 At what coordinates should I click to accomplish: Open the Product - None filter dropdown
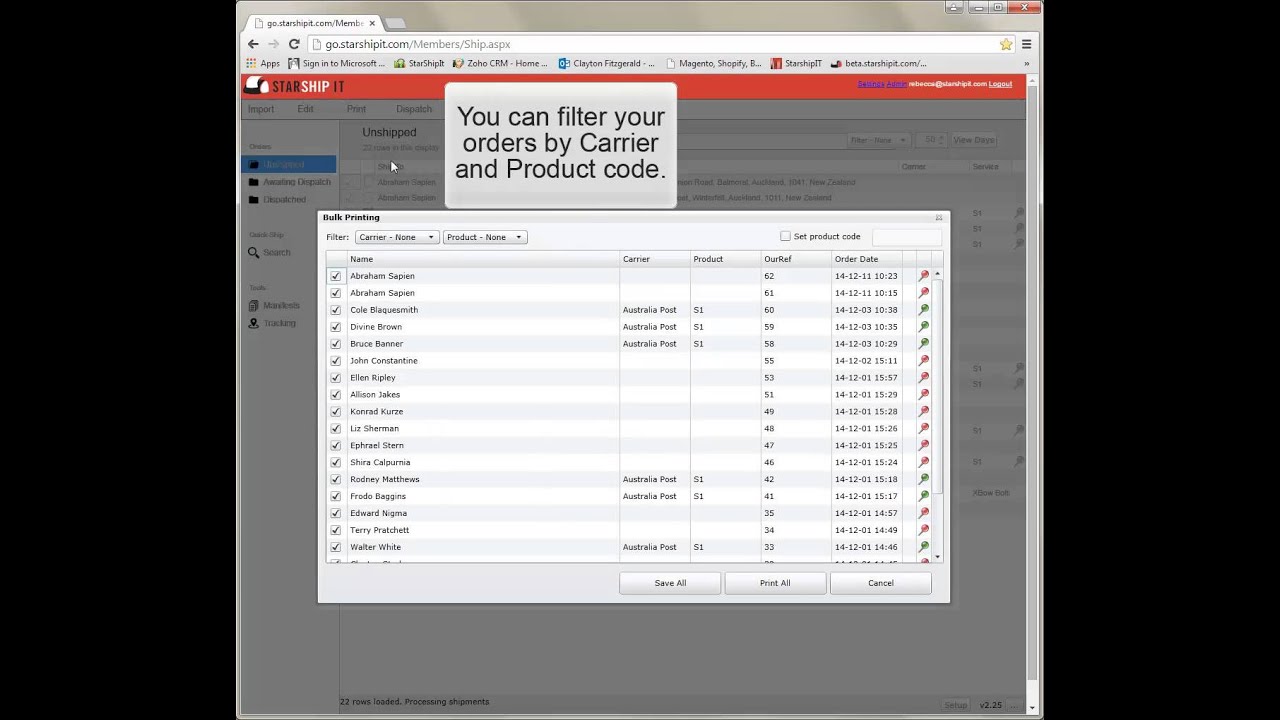[x=485, y=237]
